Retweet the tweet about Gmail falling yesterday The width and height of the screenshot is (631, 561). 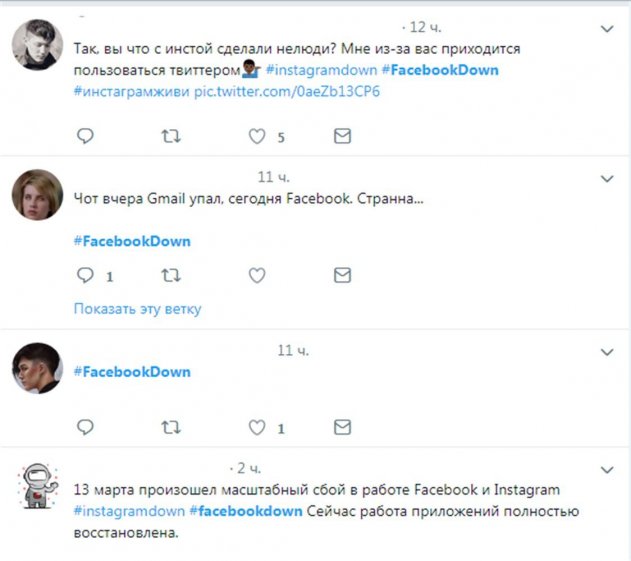click(x=171, y=274)
